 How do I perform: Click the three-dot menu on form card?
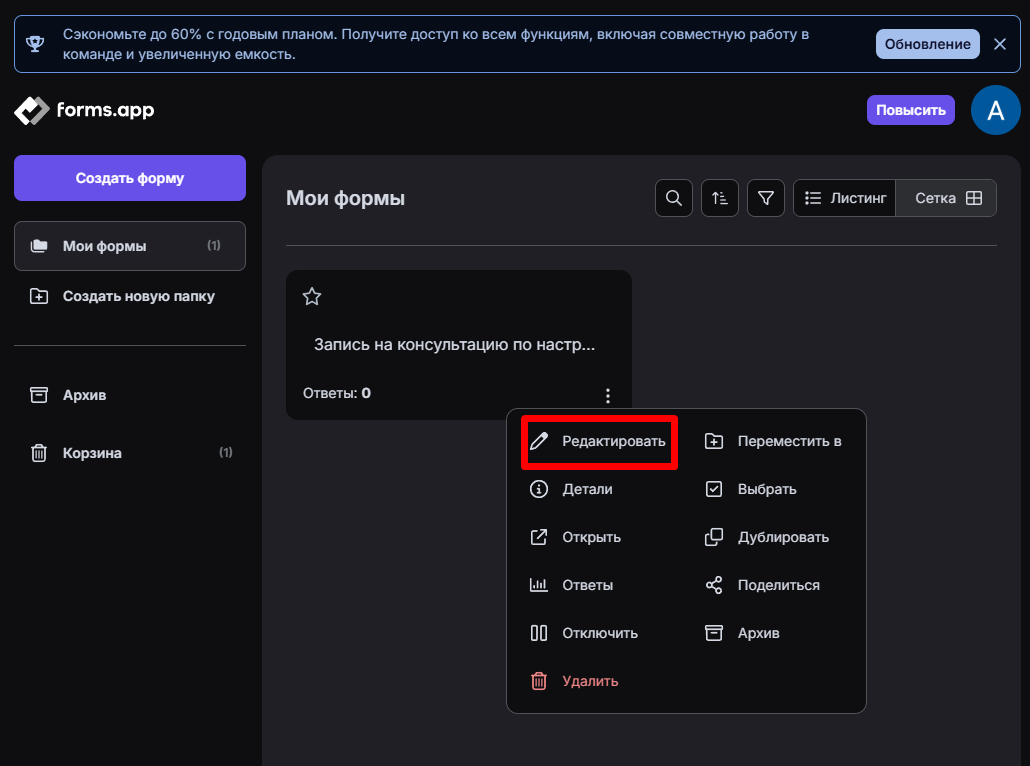coord(608,396)
